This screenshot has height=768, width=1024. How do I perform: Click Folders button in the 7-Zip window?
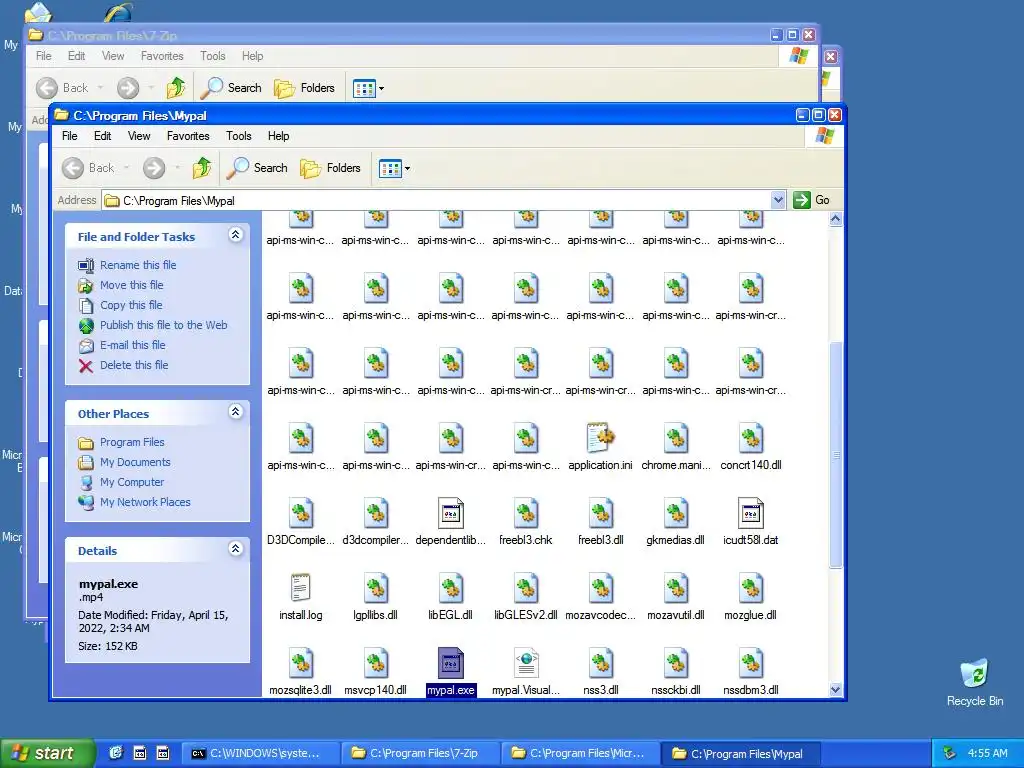[304, 88]
